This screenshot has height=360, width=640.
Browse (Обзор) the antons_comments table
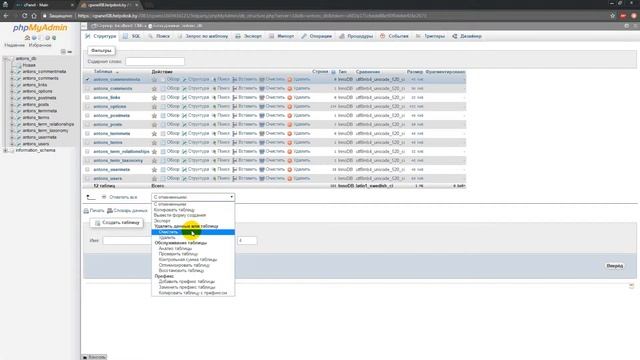tap(170, 88)
